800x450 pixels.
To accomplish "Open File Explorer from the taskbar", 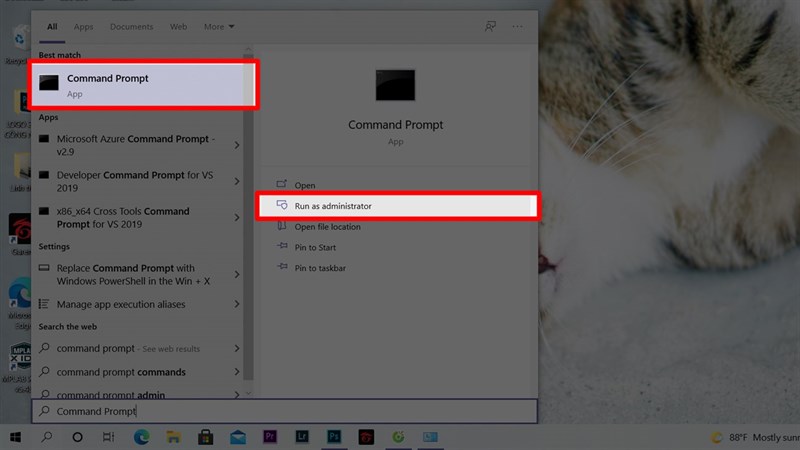I will tap(173, 437).
